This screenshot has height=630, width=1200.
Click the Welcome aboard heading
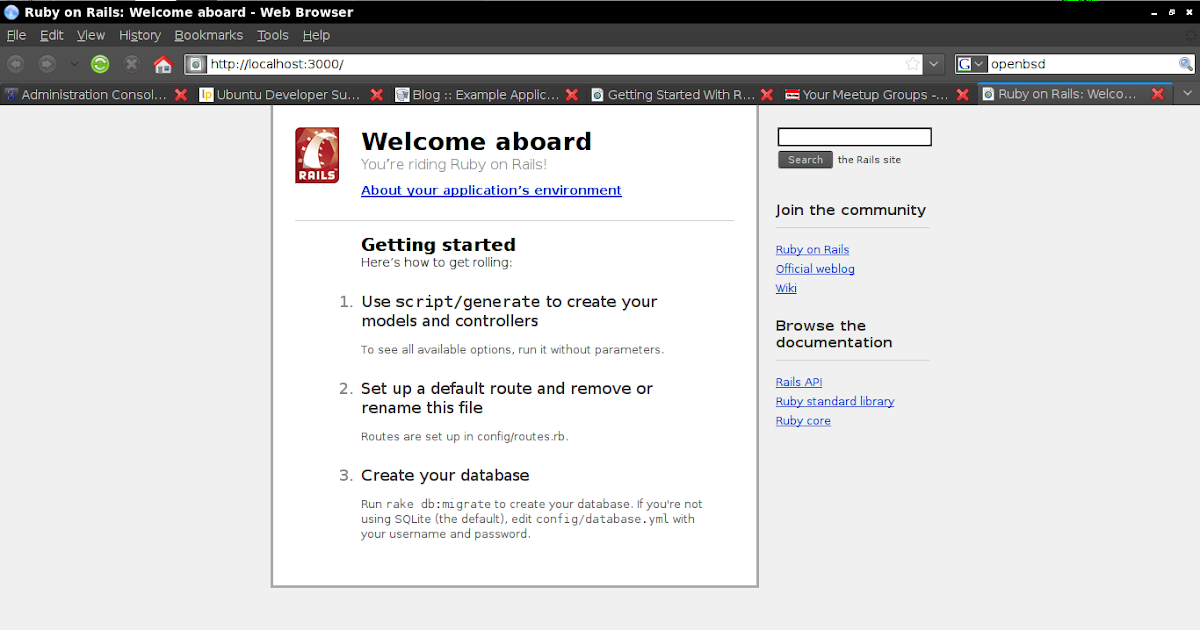point(476,141)
